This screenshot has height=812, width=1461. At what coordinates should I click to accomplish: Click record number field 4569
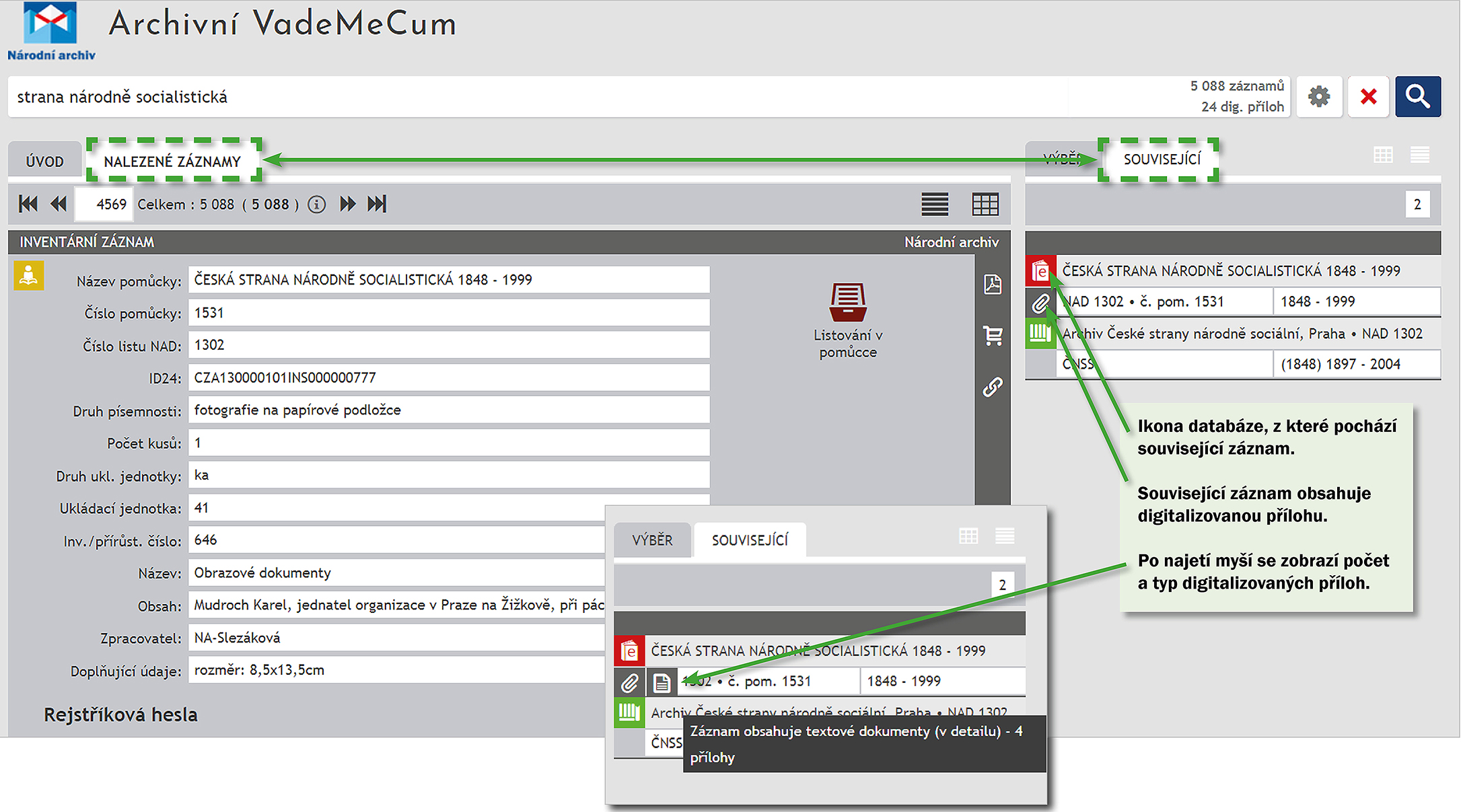click(102, 205)
